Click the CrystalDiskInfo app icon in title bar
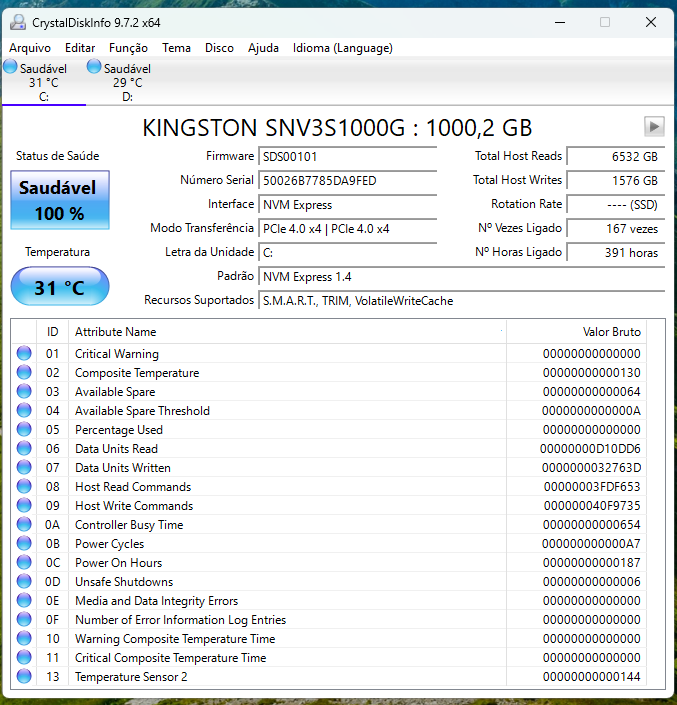This screenshot has width=677, height=705. (x=18, y=22)
